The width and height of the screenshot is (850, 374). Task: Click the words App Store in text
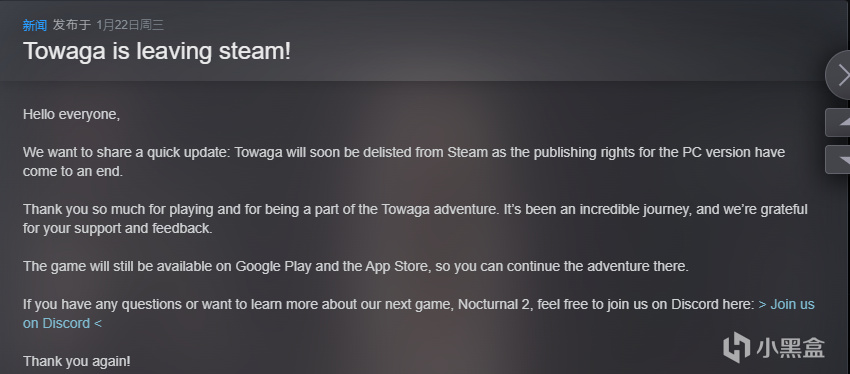(397, 267)
